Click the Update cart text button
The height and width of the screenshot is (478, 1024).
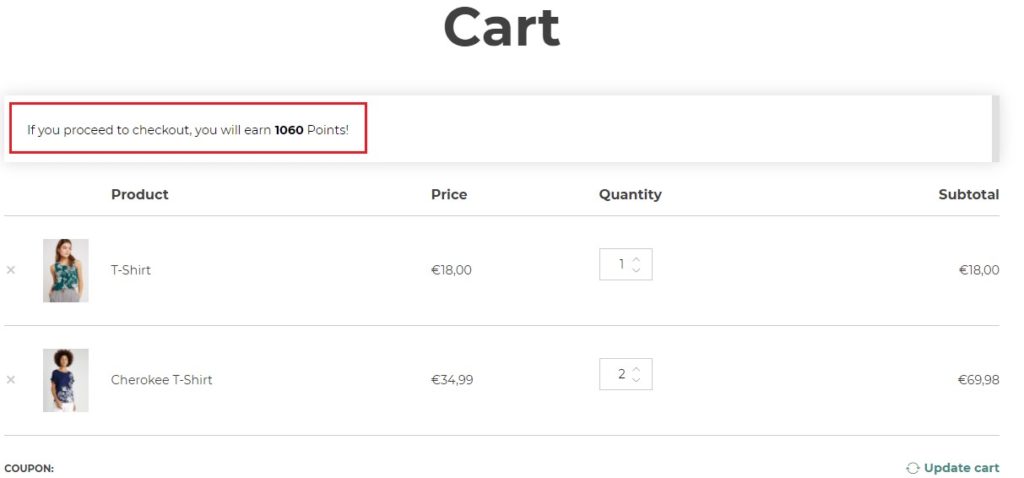961,468
